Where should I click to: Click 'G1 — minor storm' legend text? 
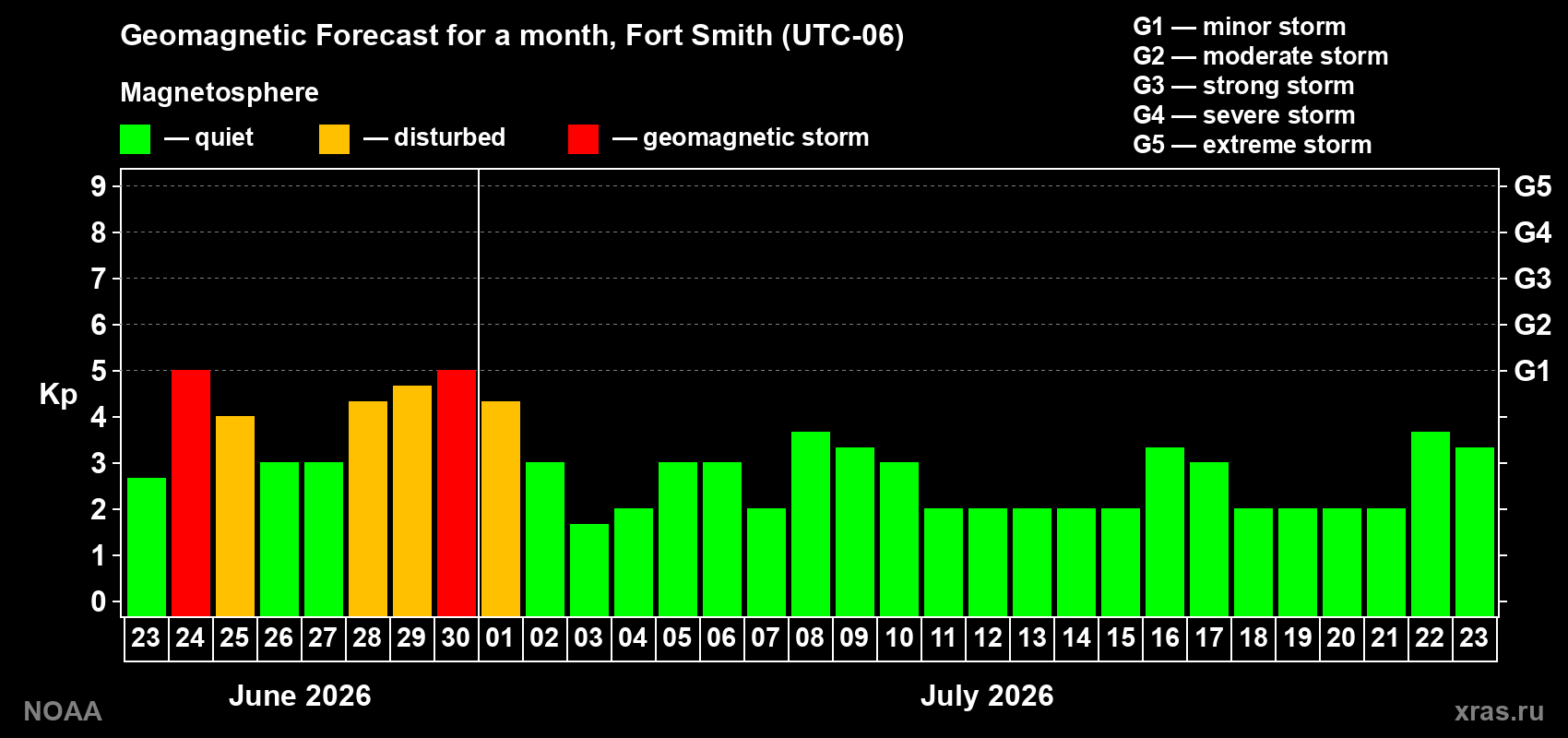tap(1240, 27)
